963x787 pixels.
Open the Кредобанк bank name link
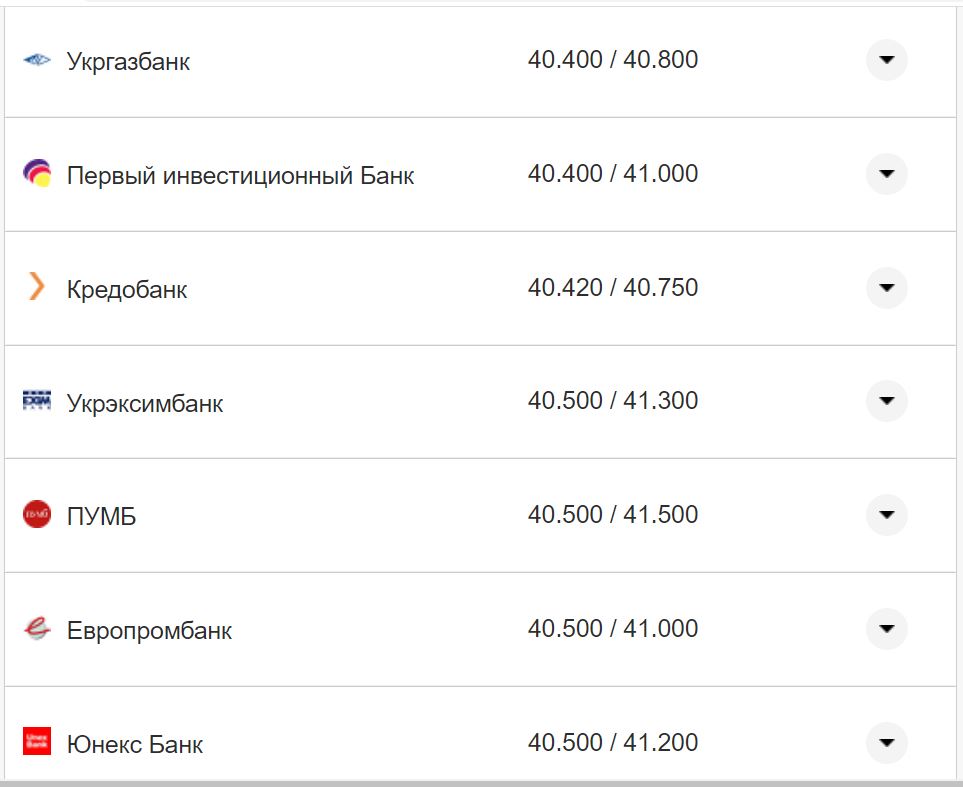[127, 290]
